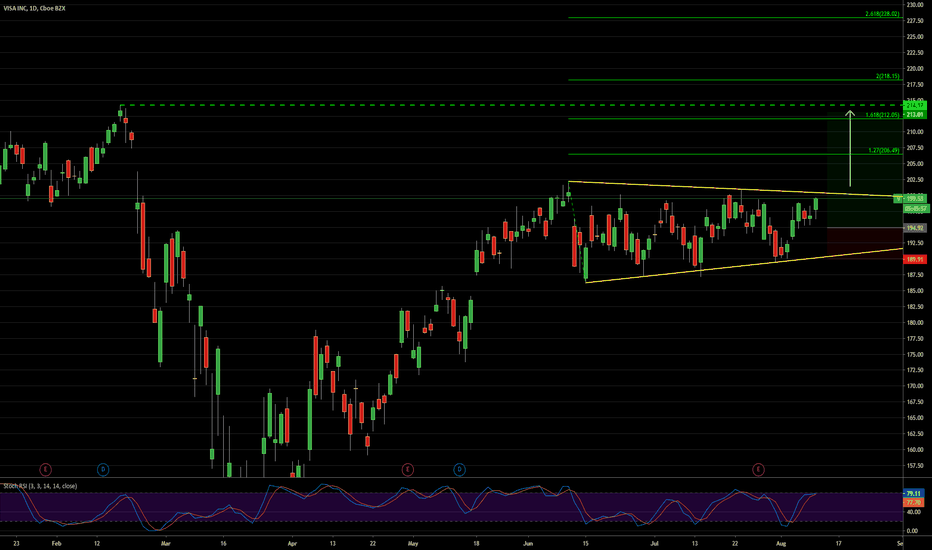Image resolution: width=932 pixels, height=550 pixels.
Task: Open the earnings marker just before May
Action: (x=407, y=470)
